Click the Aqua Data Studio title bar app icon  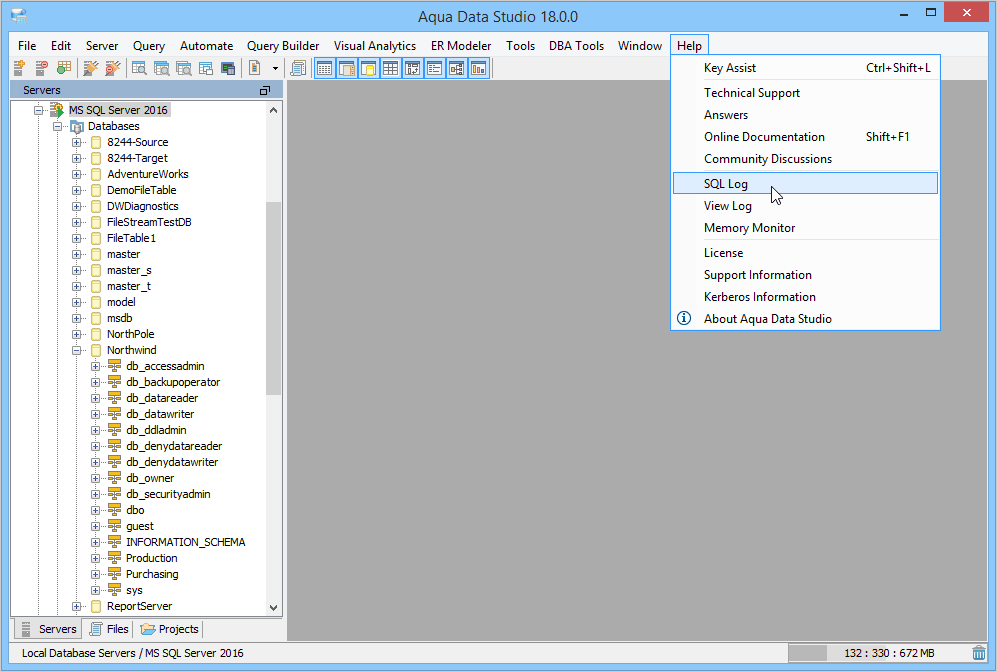tap(19, 16)
